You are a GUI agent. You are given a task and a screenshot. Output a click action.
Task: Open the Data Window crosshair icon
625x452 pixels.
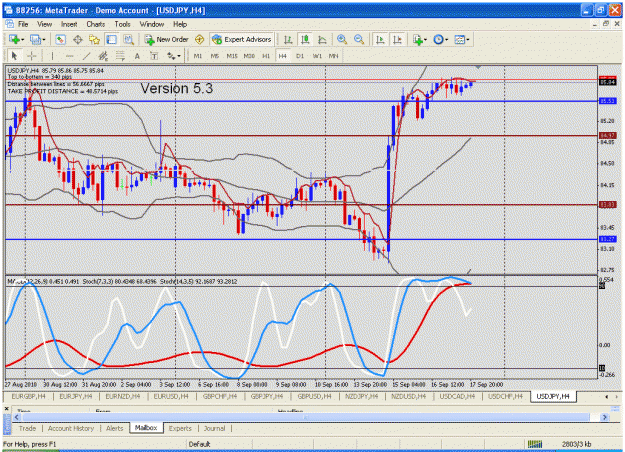click(x=77, y=39)
